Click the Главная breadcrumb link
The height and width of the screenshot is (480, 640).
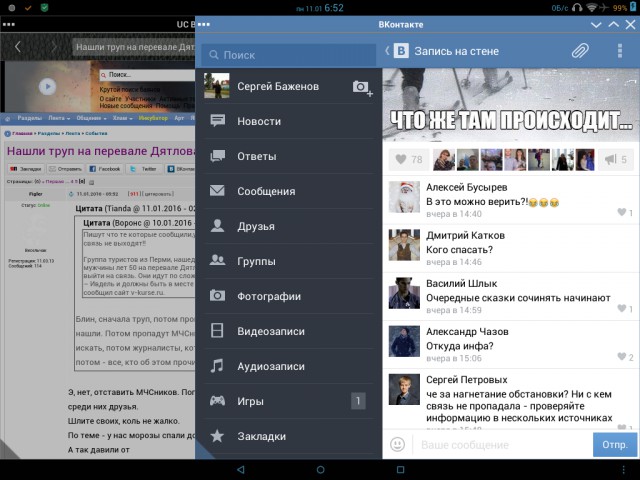[x=22, y=133]
